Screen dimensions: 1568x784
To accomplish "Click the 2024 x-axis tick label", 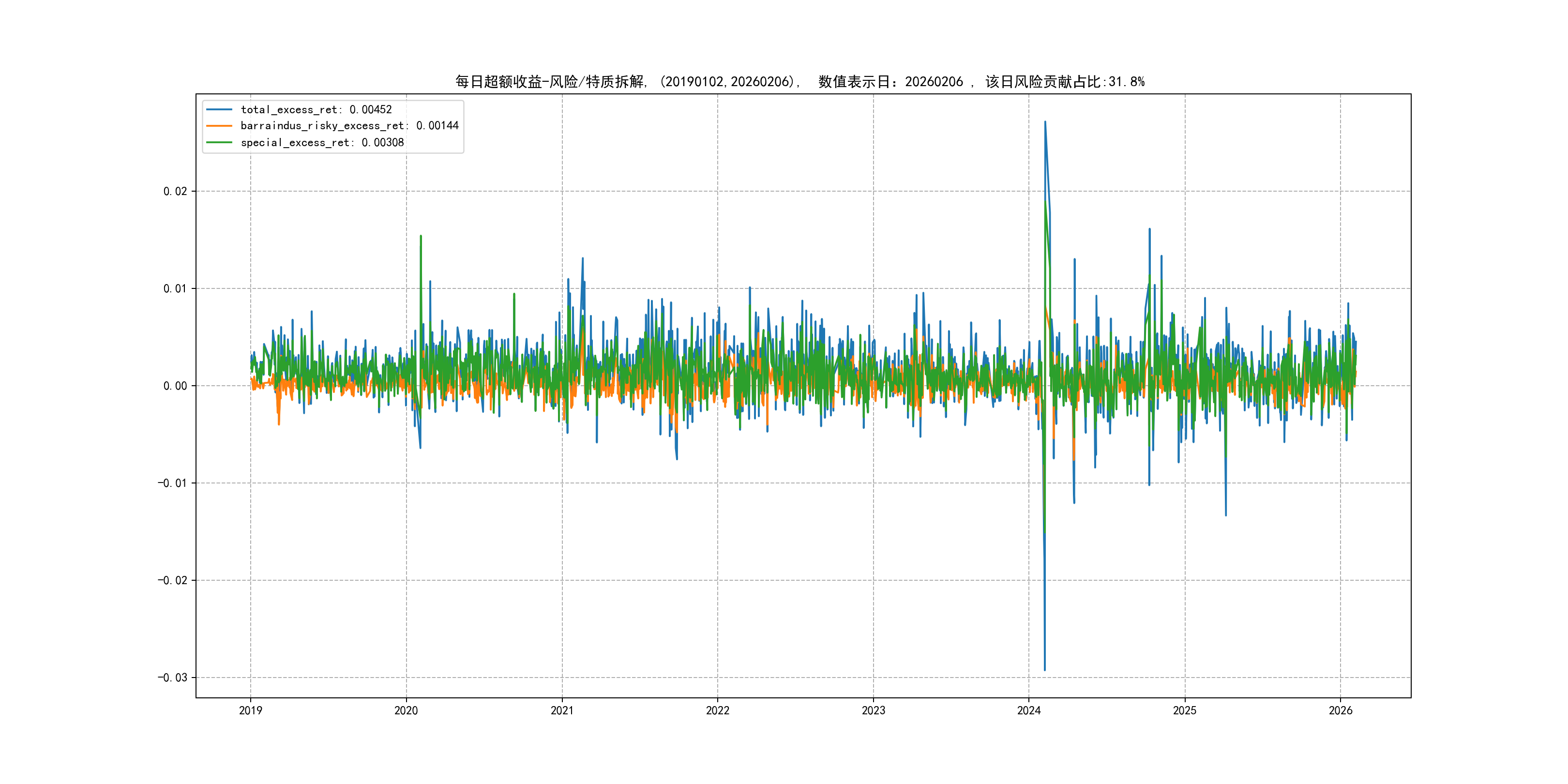I will pyautogui.click(x=1029, y=710).
